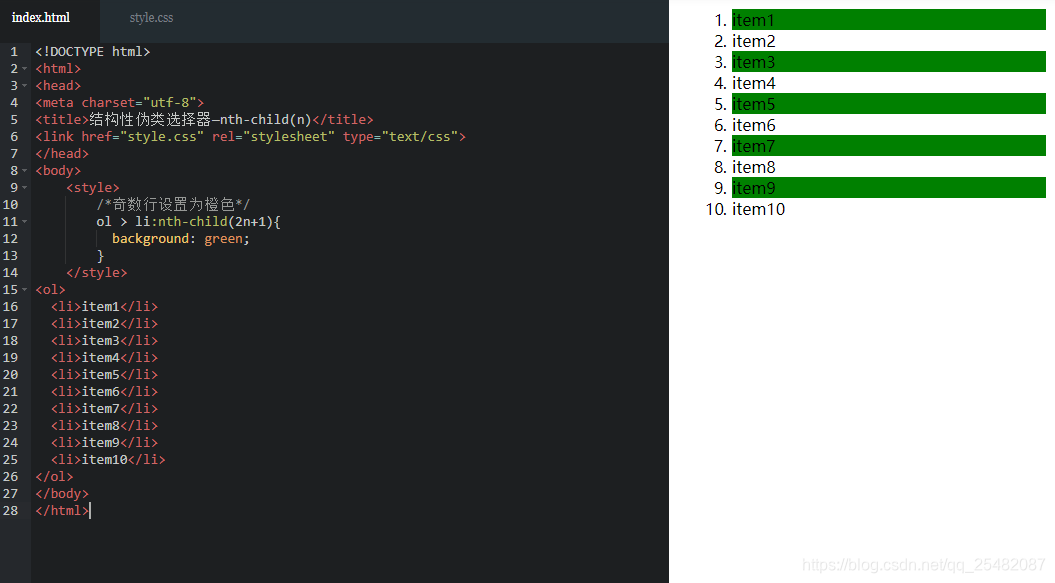Click green item7 in preview
Image resolution: width=1055 pixels, height=583 pixels.
click(x=889, y=145)
